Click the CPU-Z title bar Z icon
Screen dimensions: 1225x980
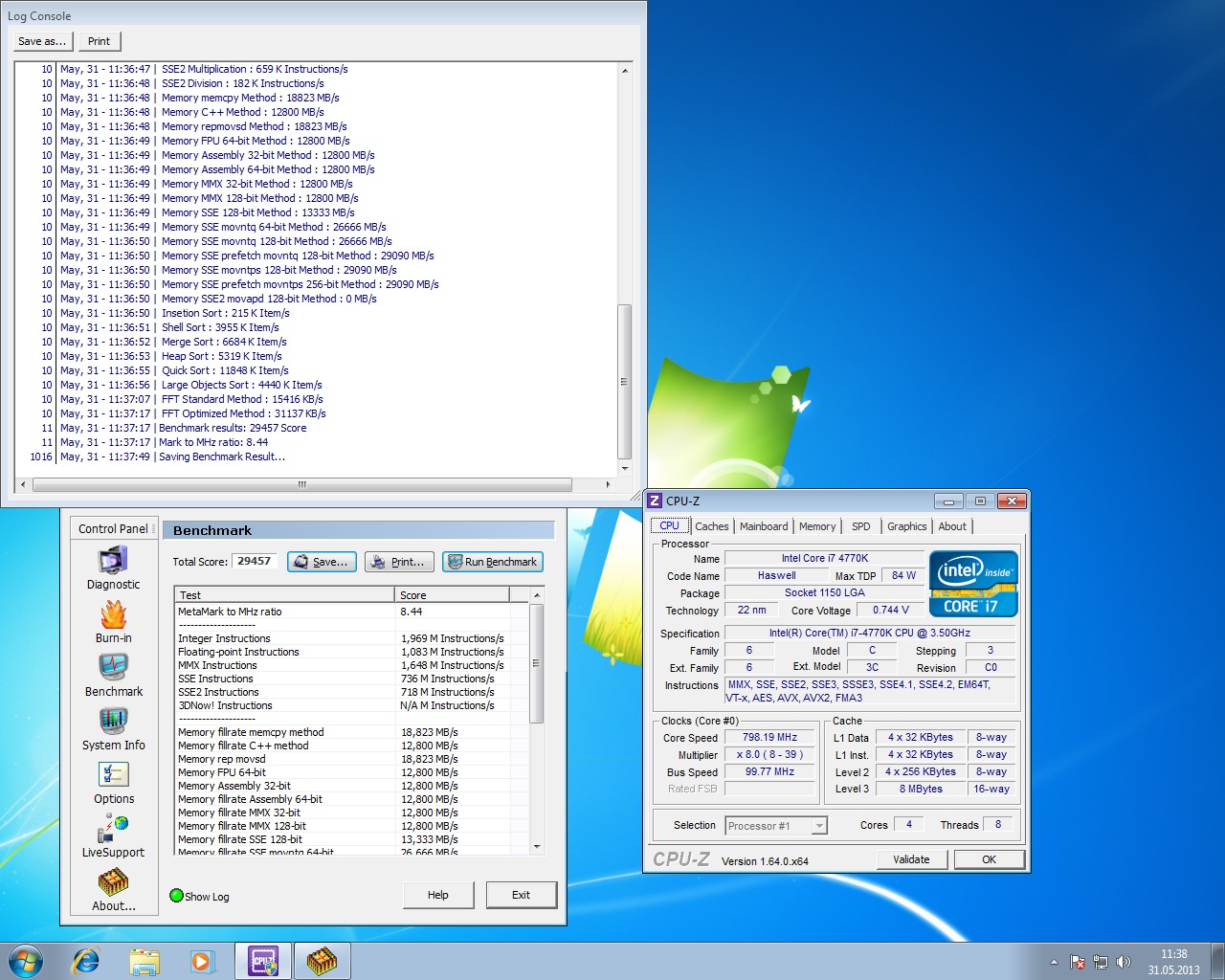655,501
